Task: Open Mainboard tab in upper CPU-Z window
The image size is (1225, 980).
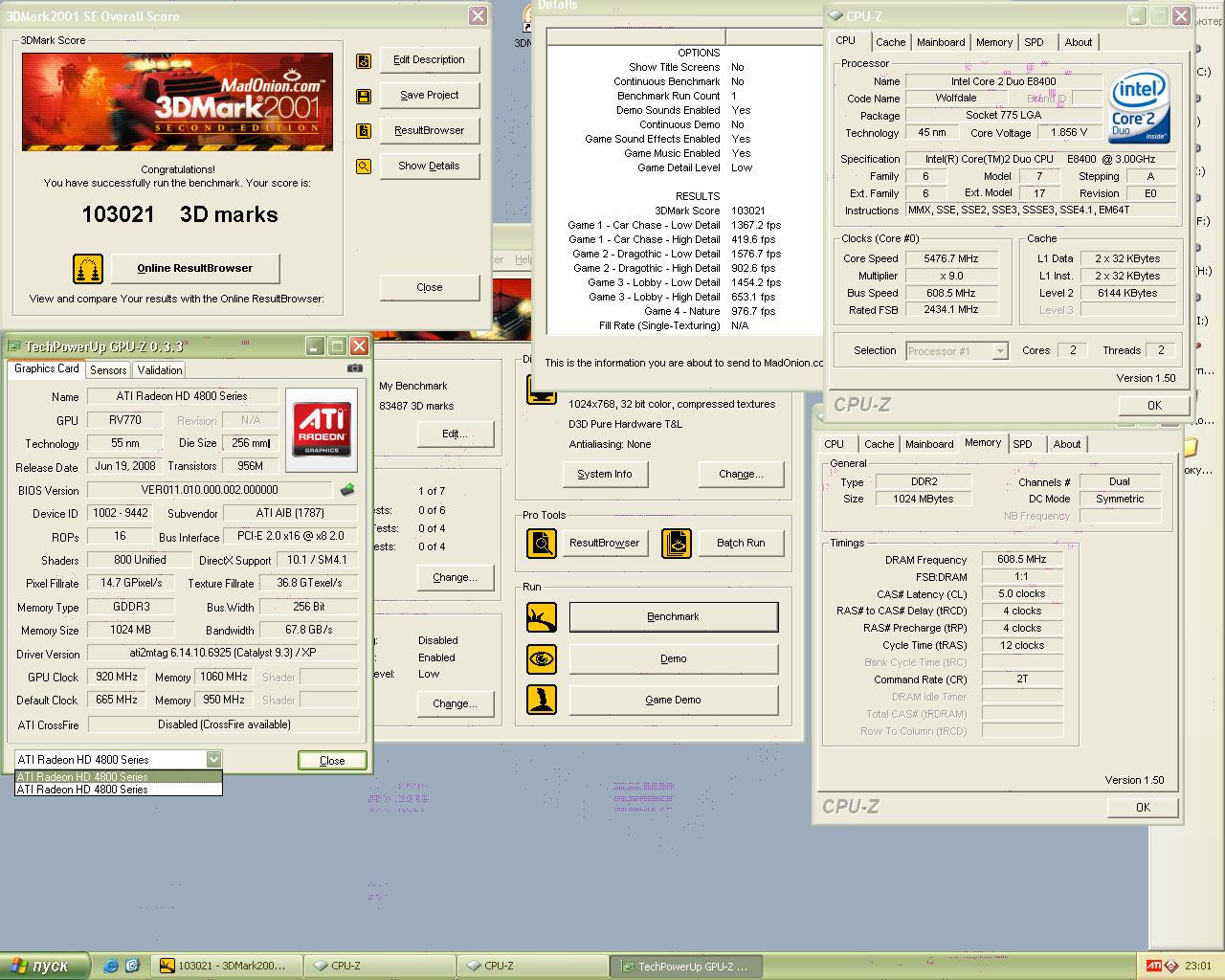Action: tap(941, 42)
